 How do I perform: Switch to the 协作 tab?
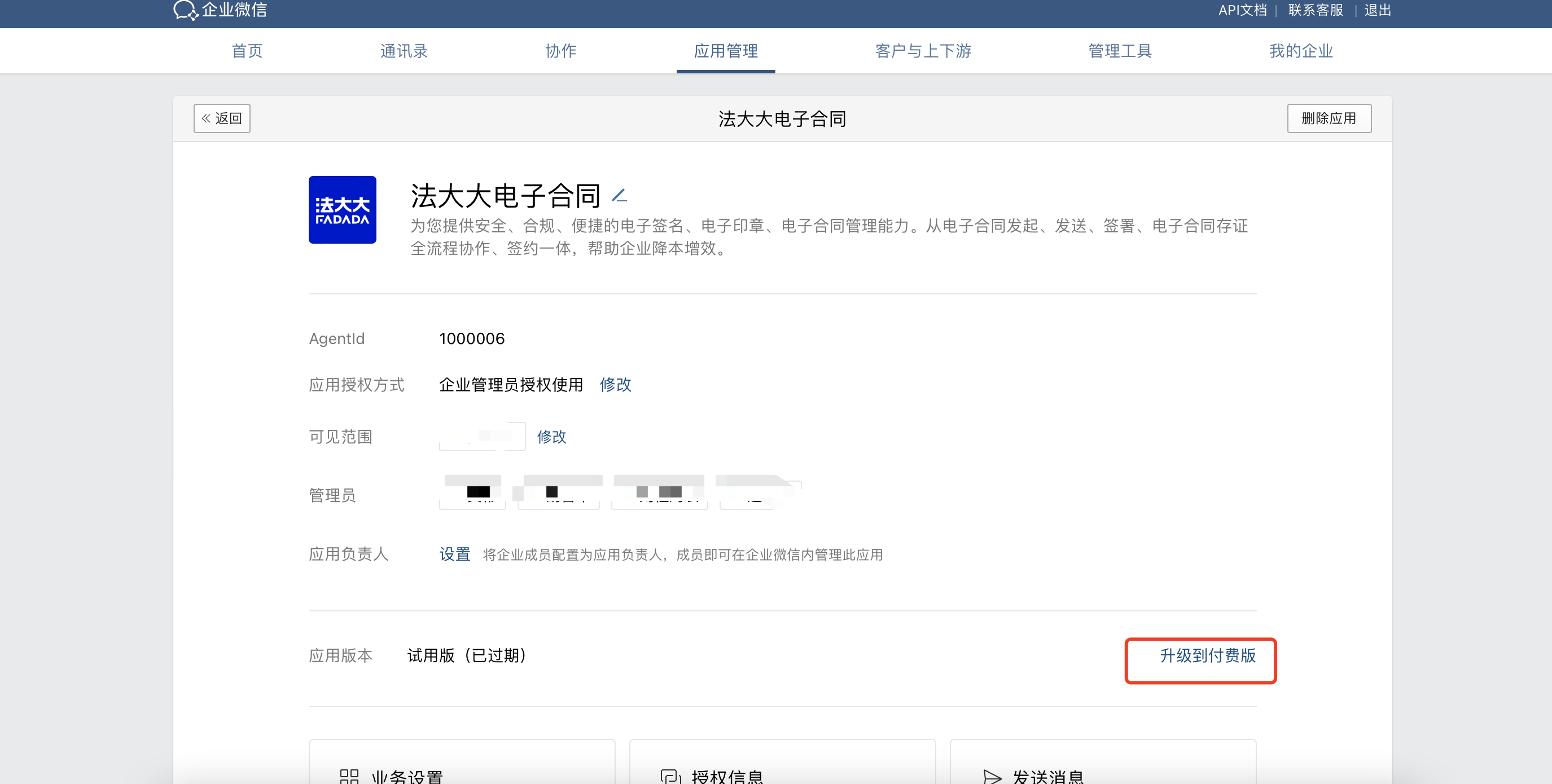(561, 51)
